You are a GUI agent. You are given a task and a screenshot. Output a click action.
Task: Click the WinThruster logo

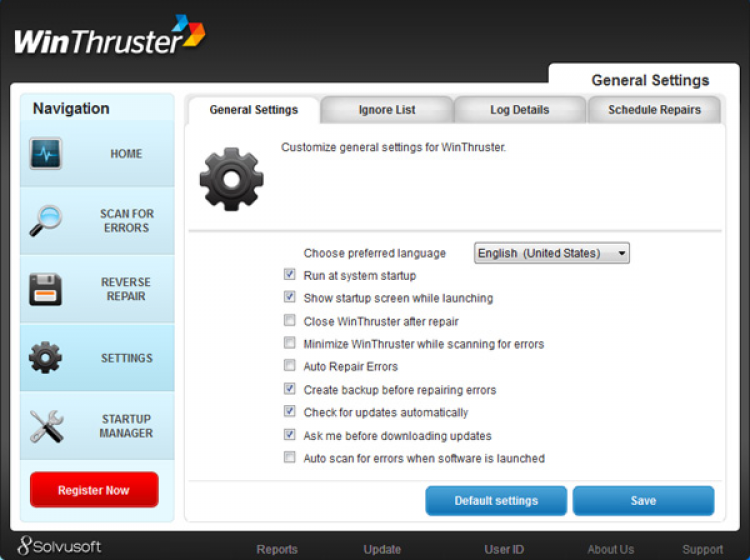click(x=110, y=35)
